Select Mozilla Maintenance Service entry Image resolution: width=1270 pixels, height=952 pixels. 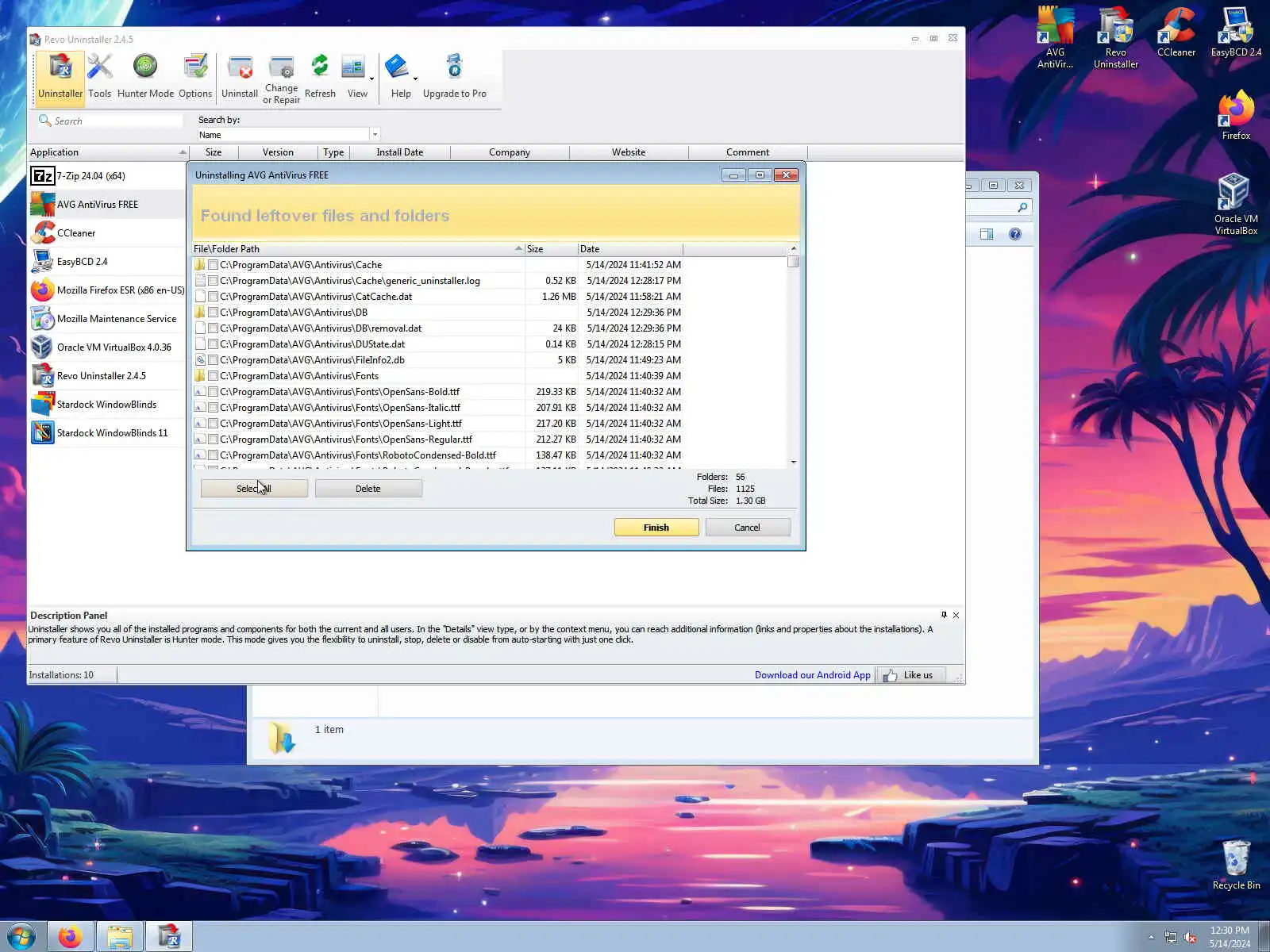[106, 319]
